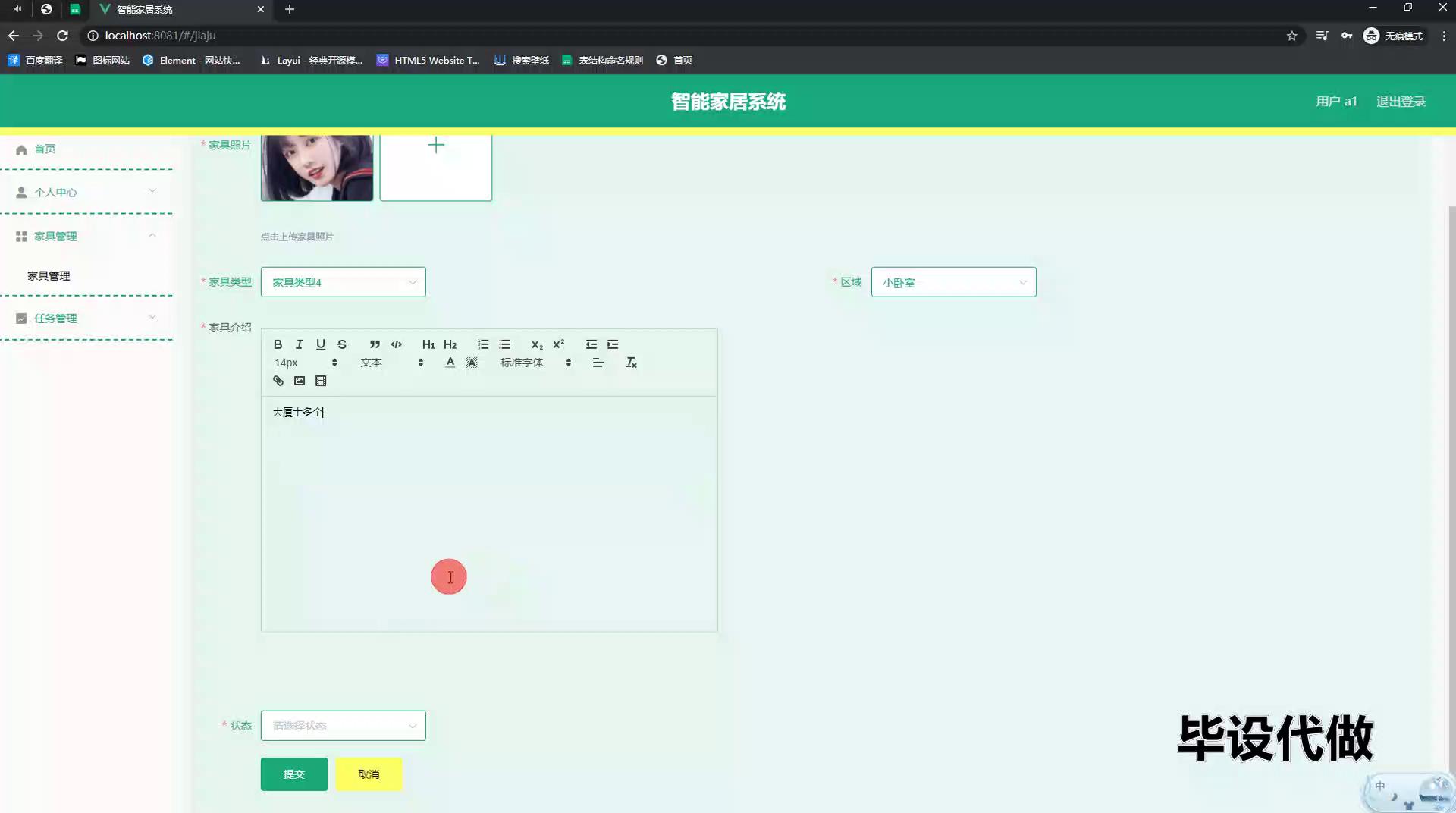Insert a code block in the editor
The width and height of the screenshot is (1456, 813).
tap(396, 344)
